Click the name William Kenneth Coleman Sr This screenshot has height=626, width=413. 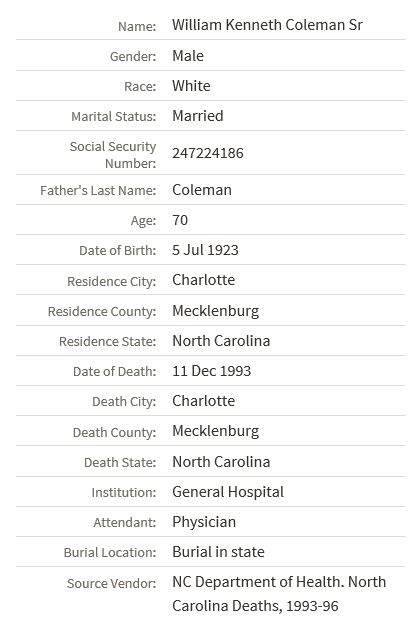pyautogui.click(x=267, y=25)
